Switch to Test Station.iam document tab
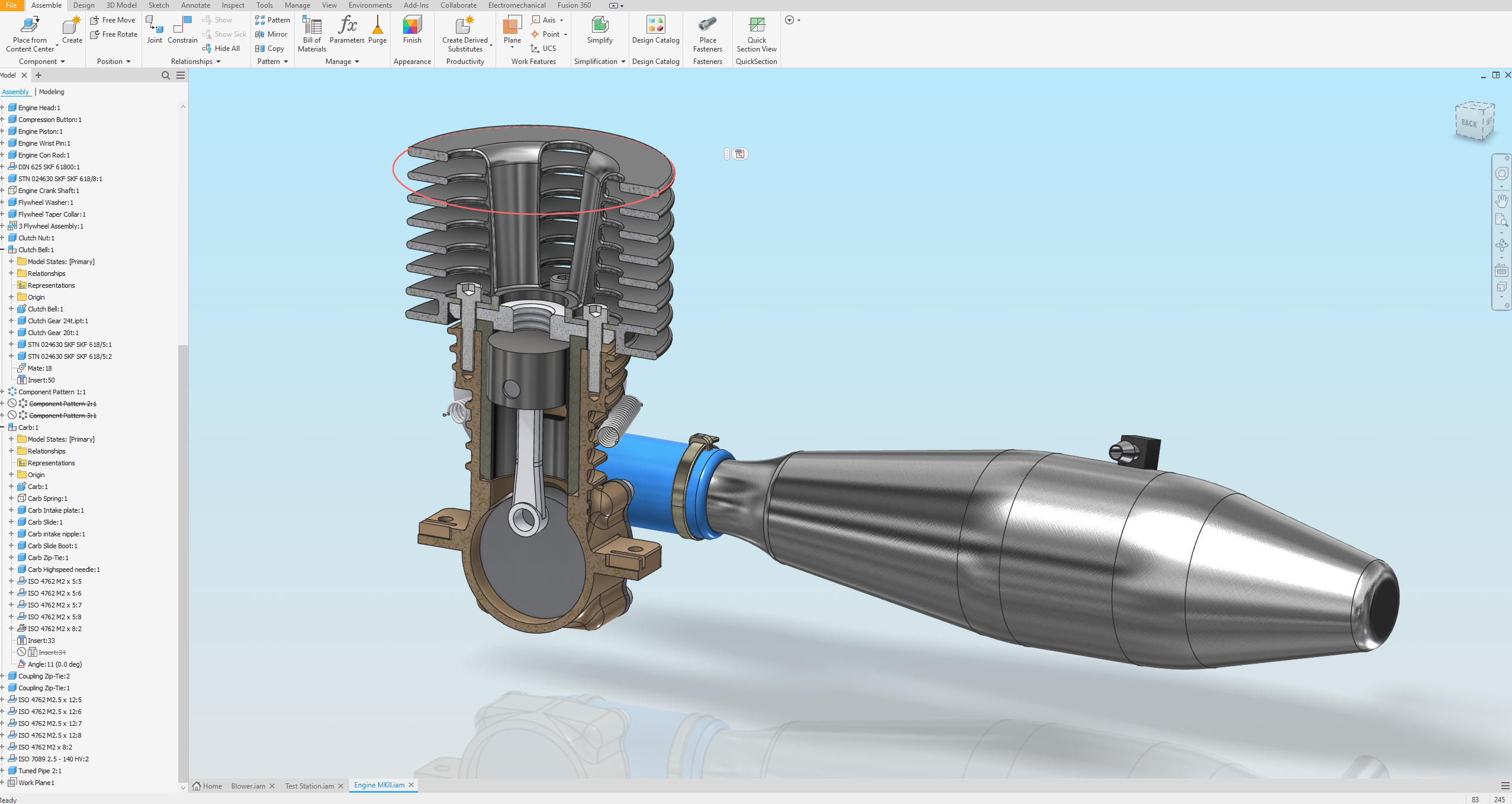 pos(309,786)
